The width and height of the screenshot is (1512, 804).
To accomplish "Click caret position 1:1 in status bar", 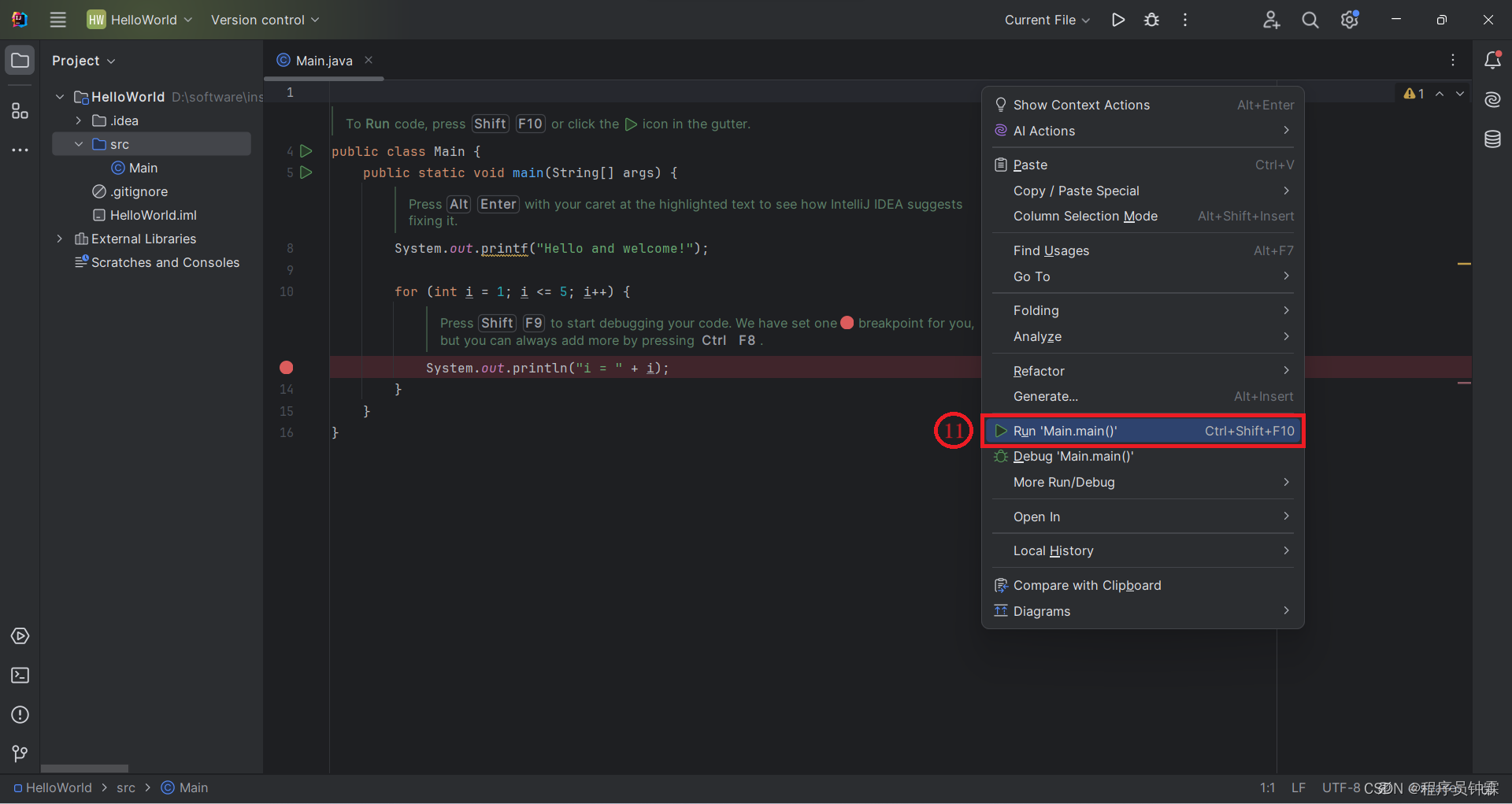I will (x=1267, y=787).
